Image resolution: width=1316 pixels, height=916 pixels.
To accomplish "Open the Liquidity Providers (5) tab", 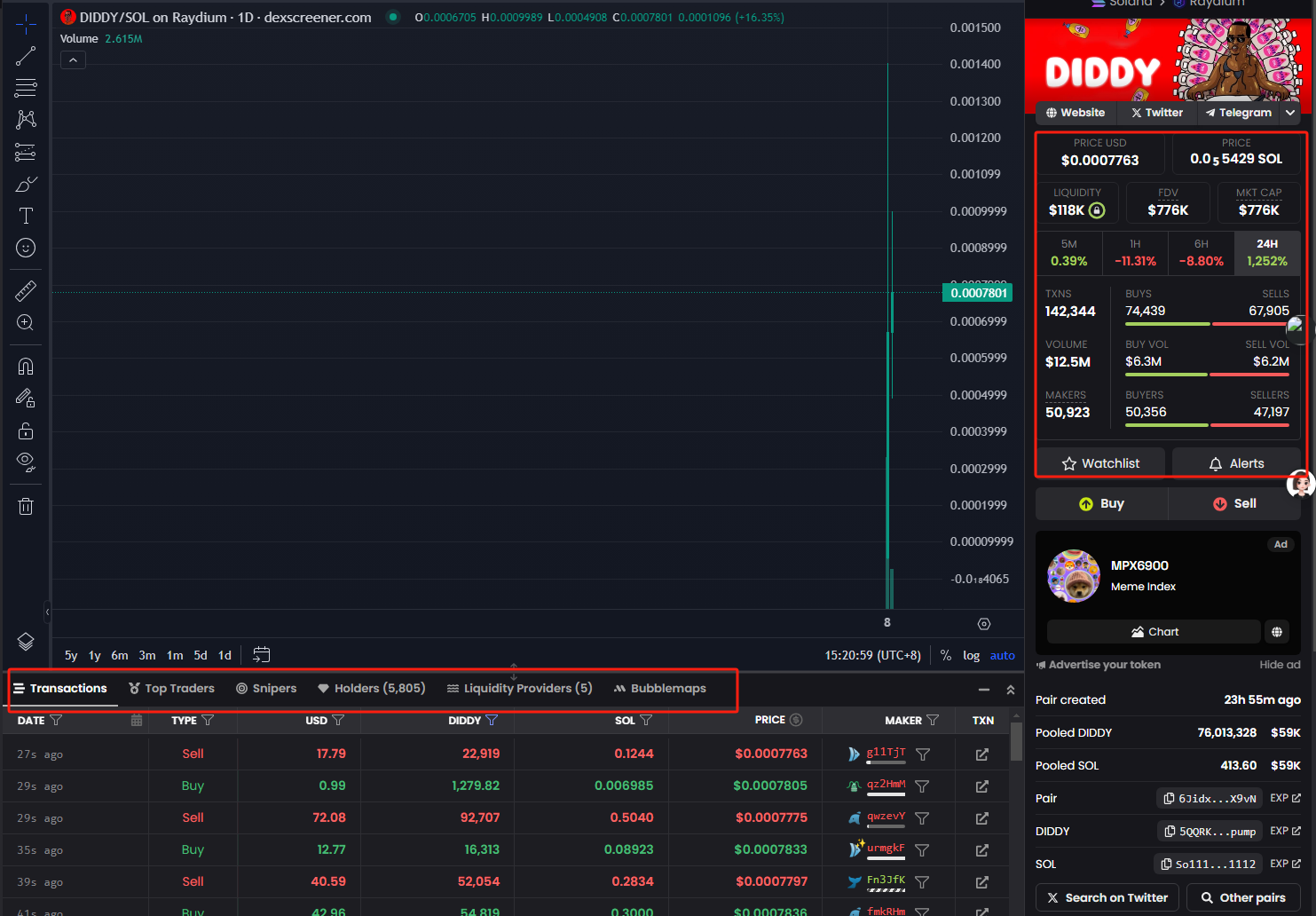I will (520, 688).
